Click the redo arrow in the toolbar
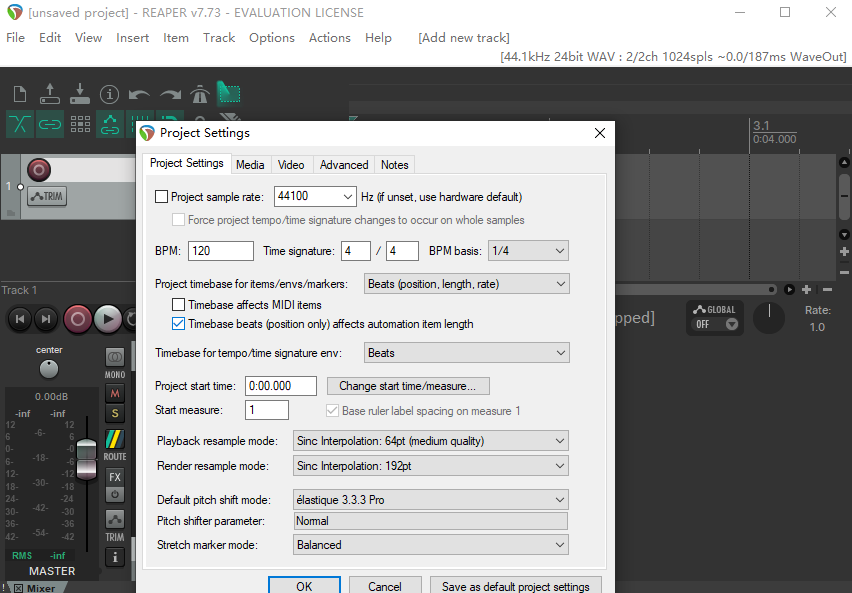 (170, 95)
